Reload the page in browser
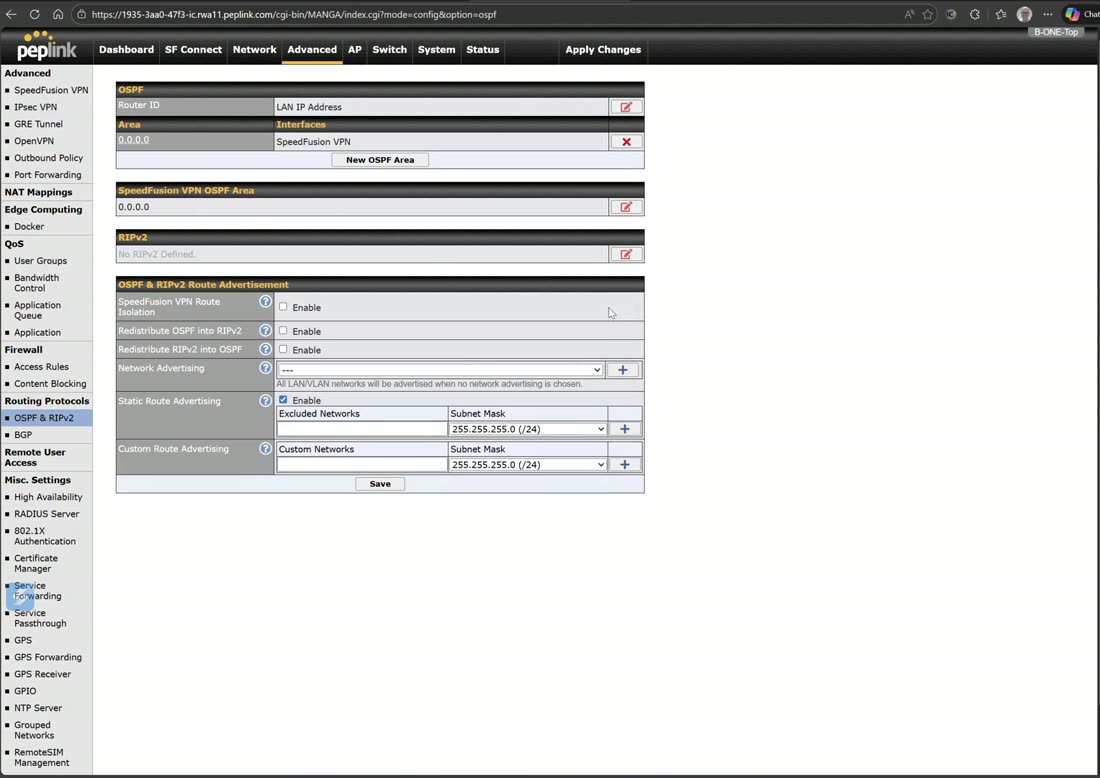Viewport: 1100px width, 778px height. [34, 14]
